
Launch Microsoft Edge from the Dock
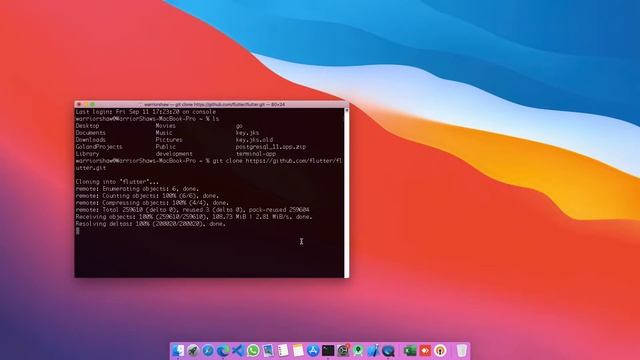coord(223,351)
